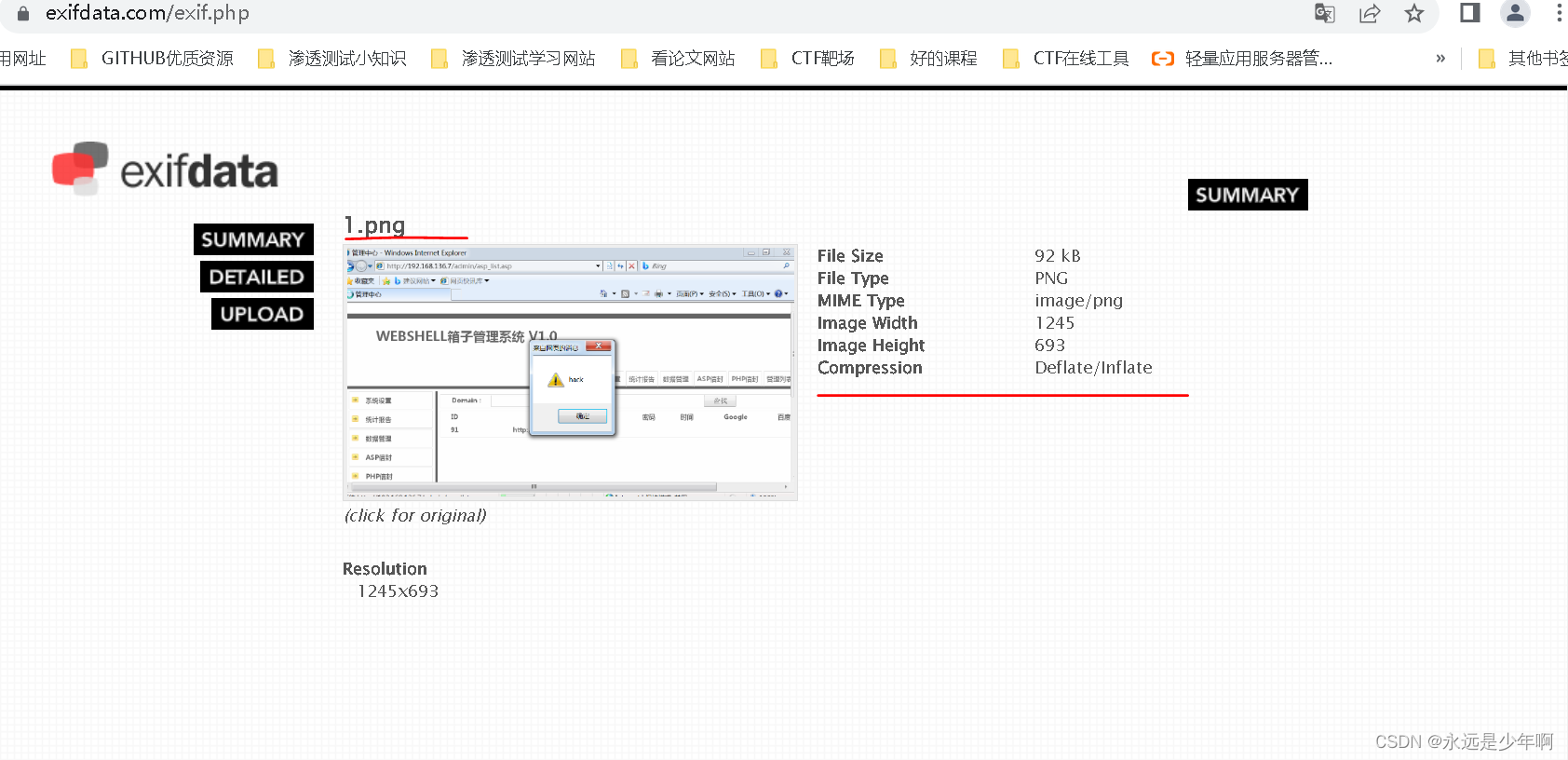Viewport: 1568px width, 760px height.
Task: Click the Google Translate icon in address bar
Action: pos(1324,13)
